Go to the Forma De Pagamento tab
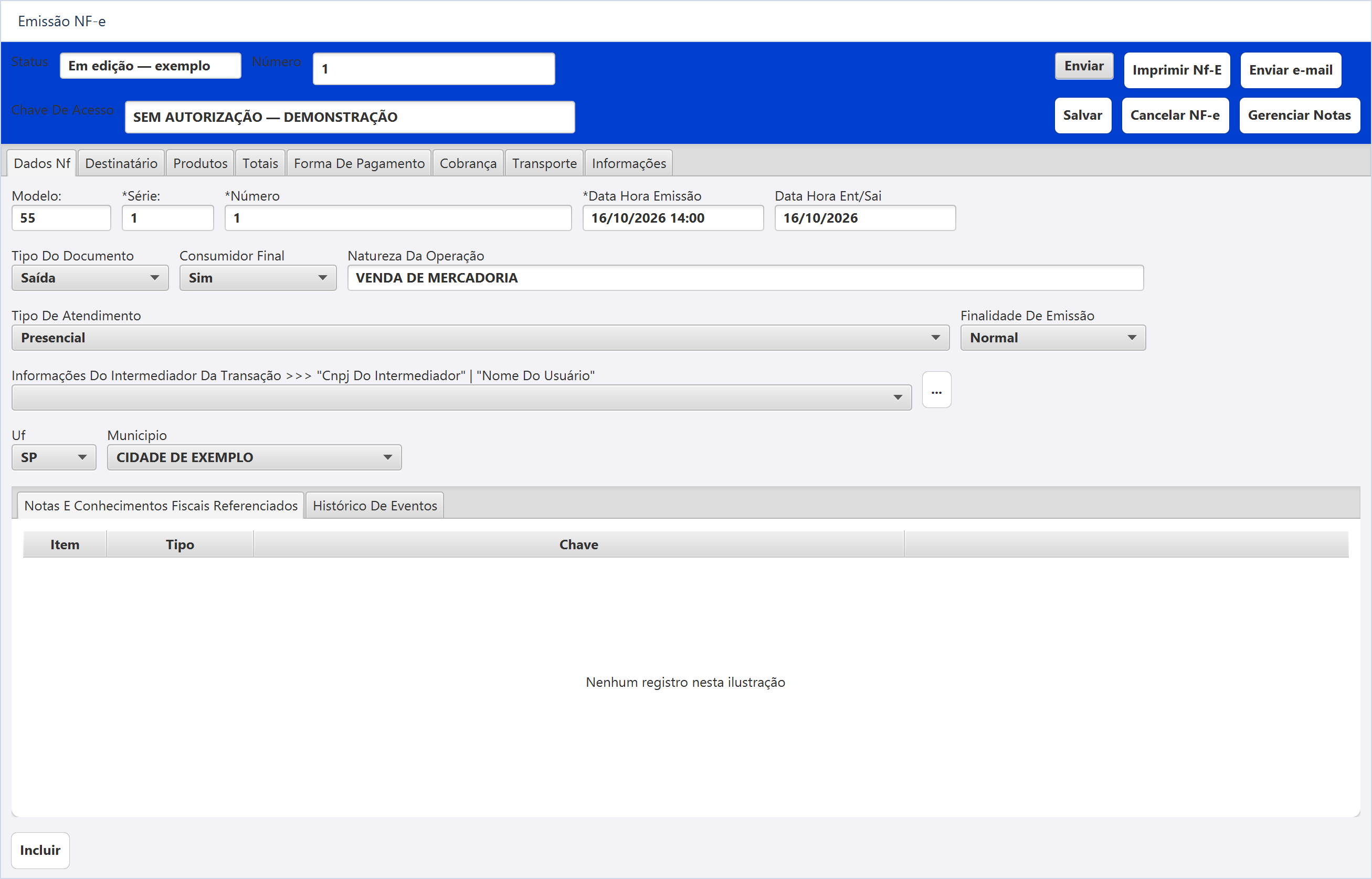This screenshot has height=879, width=1372. [359, 163]
